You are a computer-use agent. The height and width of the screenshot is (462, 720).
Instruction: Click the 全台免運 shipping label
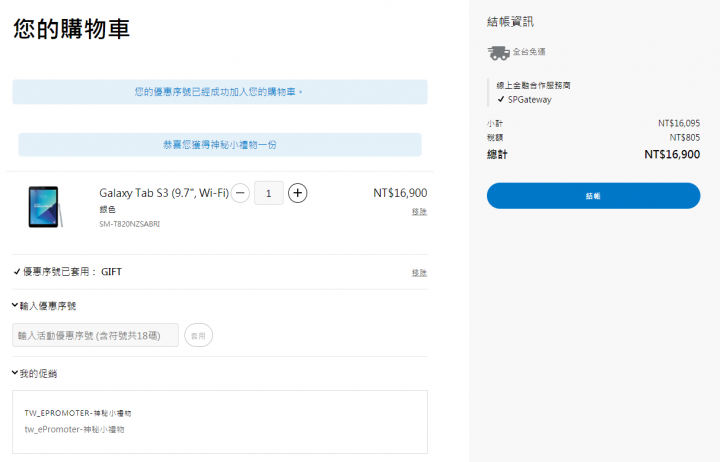click(529, 52)
